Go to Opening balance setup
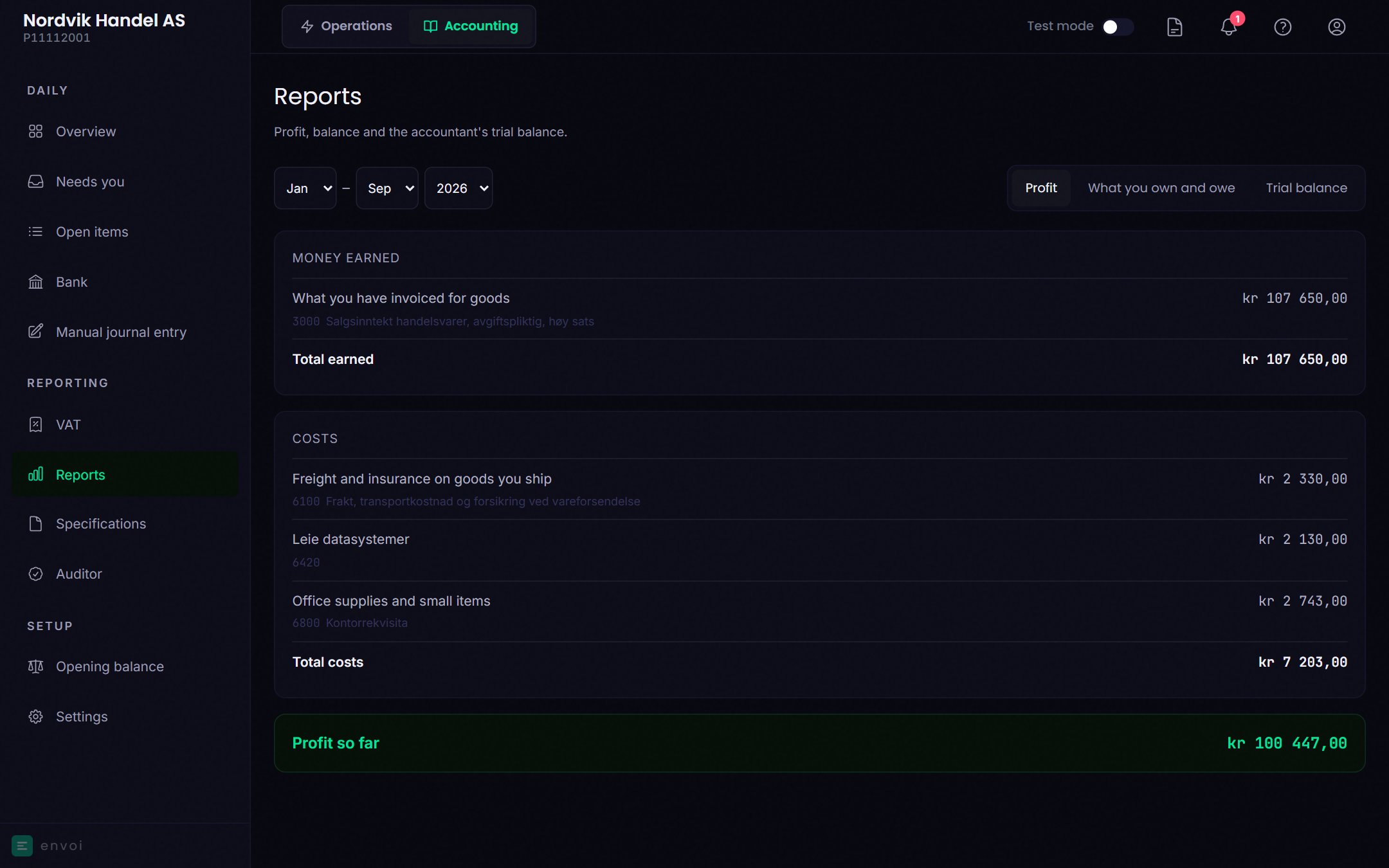 point(125,666)
